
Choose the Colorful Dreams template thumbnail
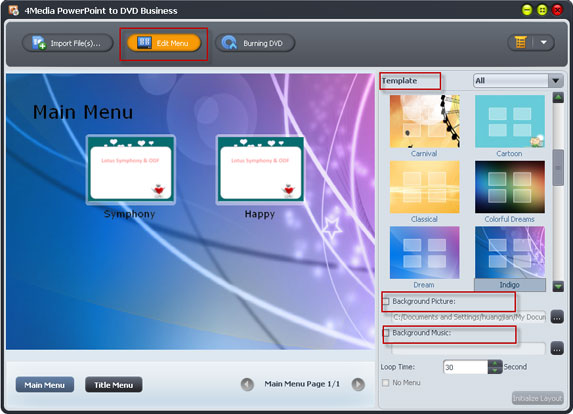(x=510, y=187)
